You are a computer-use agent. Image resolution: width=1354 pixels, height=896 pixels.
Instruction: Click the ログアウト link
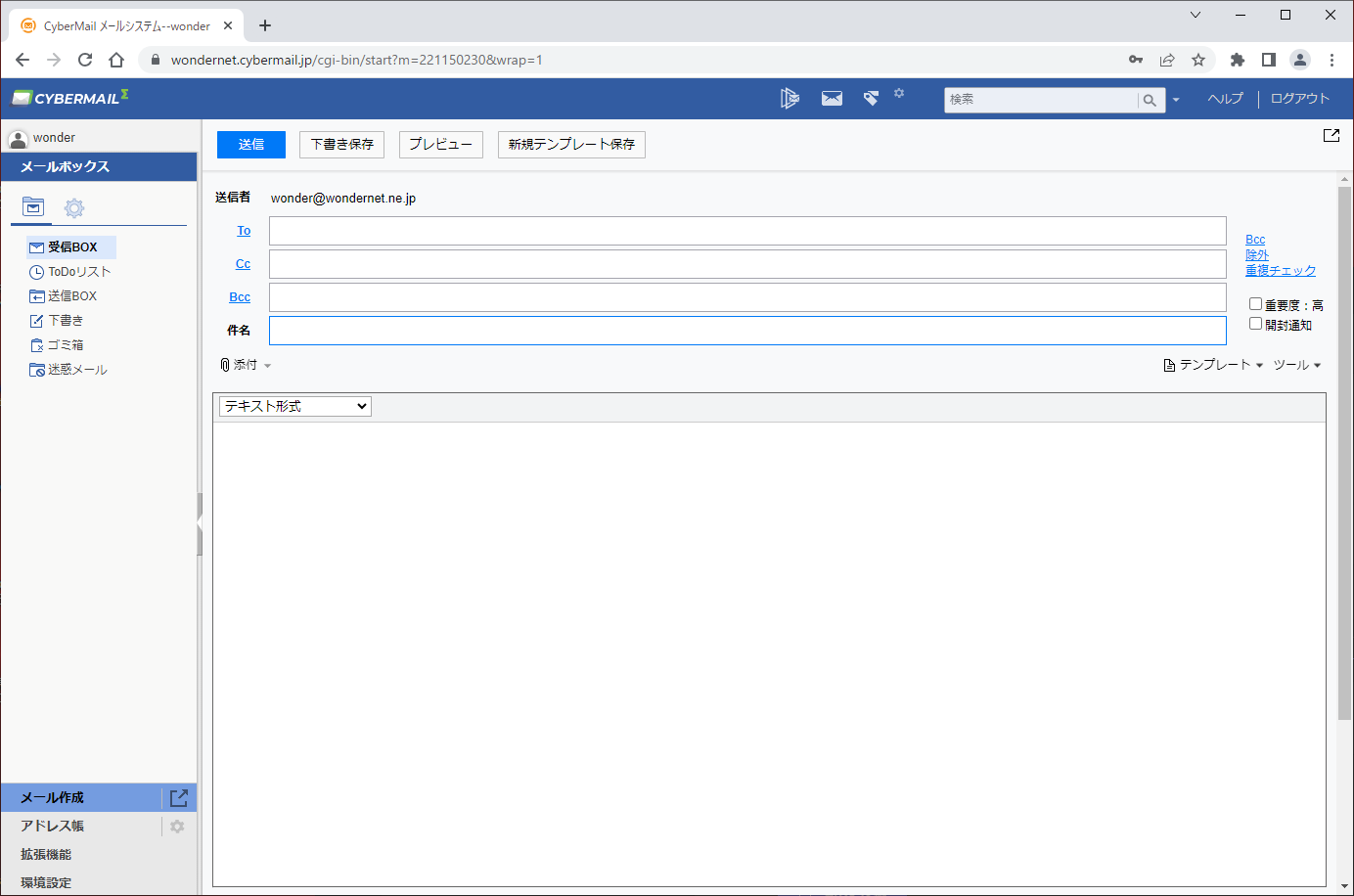(x=1300, y=99)
